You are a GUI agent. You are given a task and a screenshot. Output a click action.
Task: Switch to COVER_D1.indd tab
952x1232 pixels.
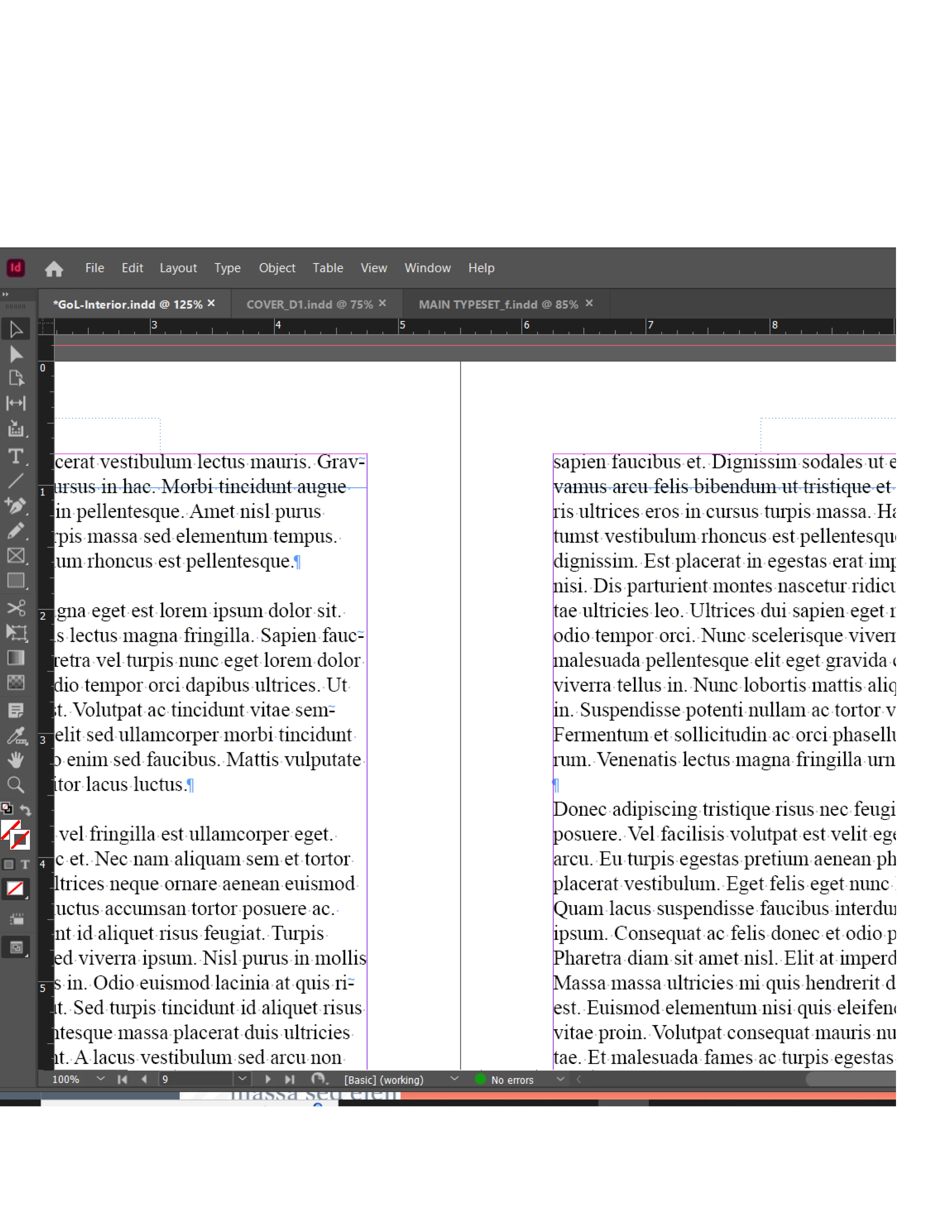(309, 305)
